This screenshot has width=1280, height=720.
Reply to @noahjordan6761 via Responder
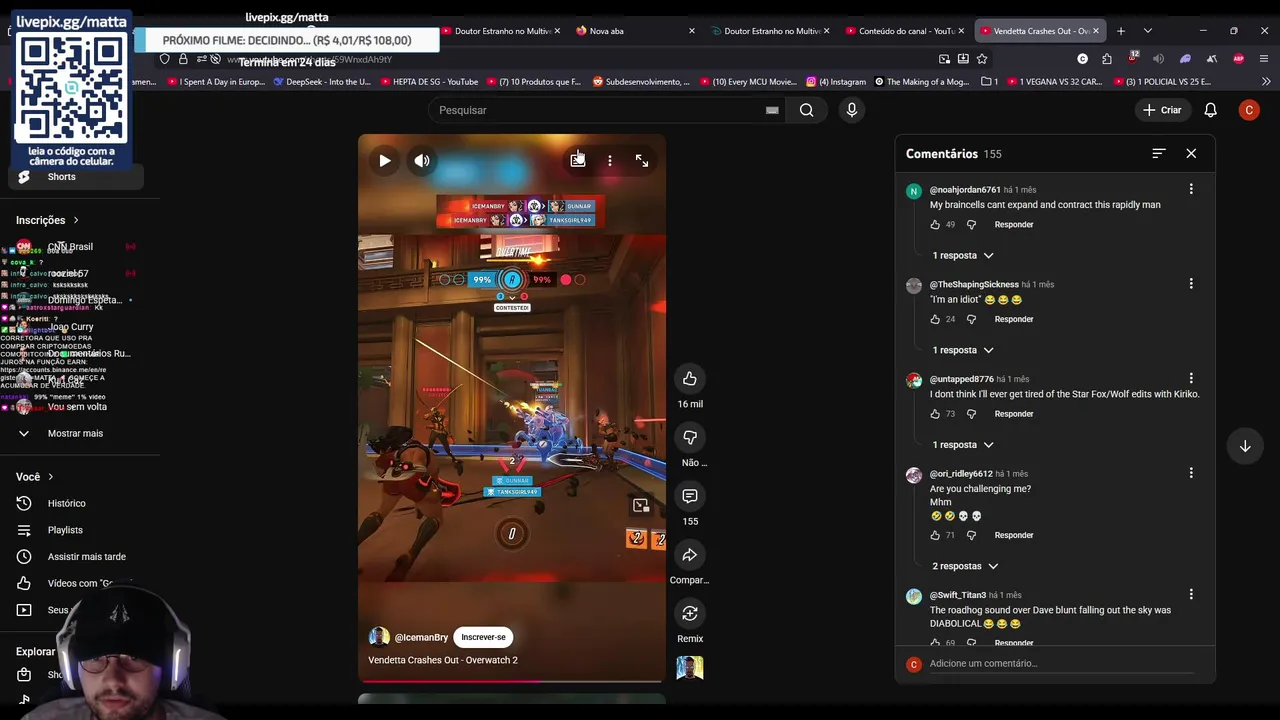point(1014,225)
